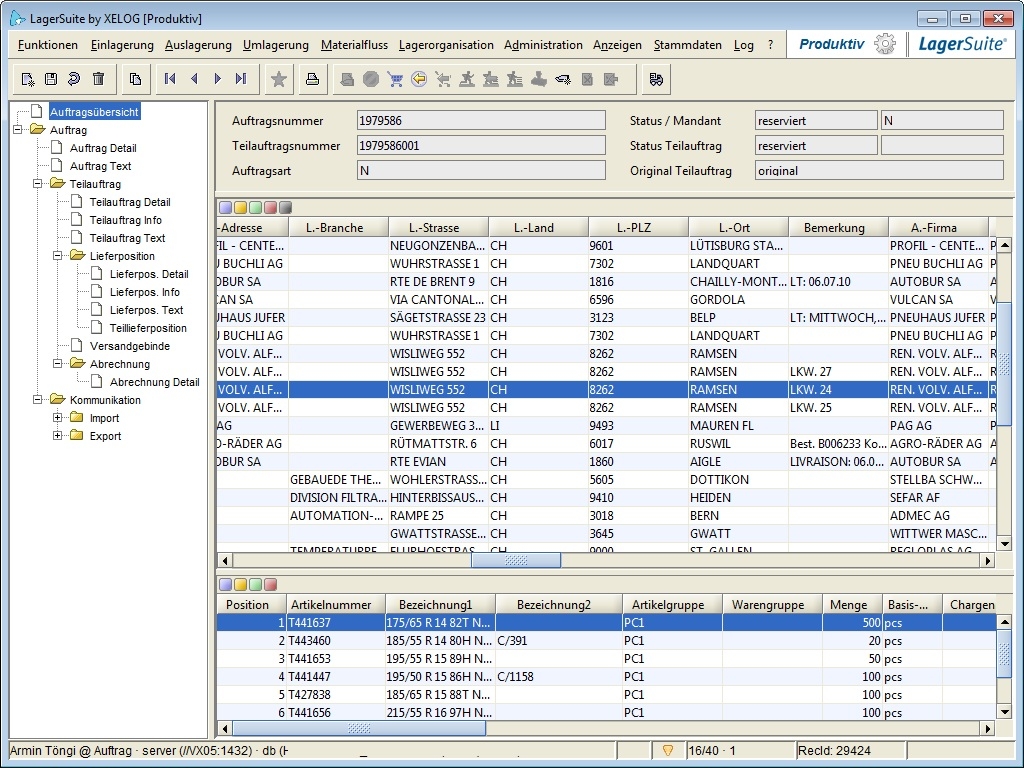
Task: Sort by the Artikelgruppe column header
Action: pos(672,605)
